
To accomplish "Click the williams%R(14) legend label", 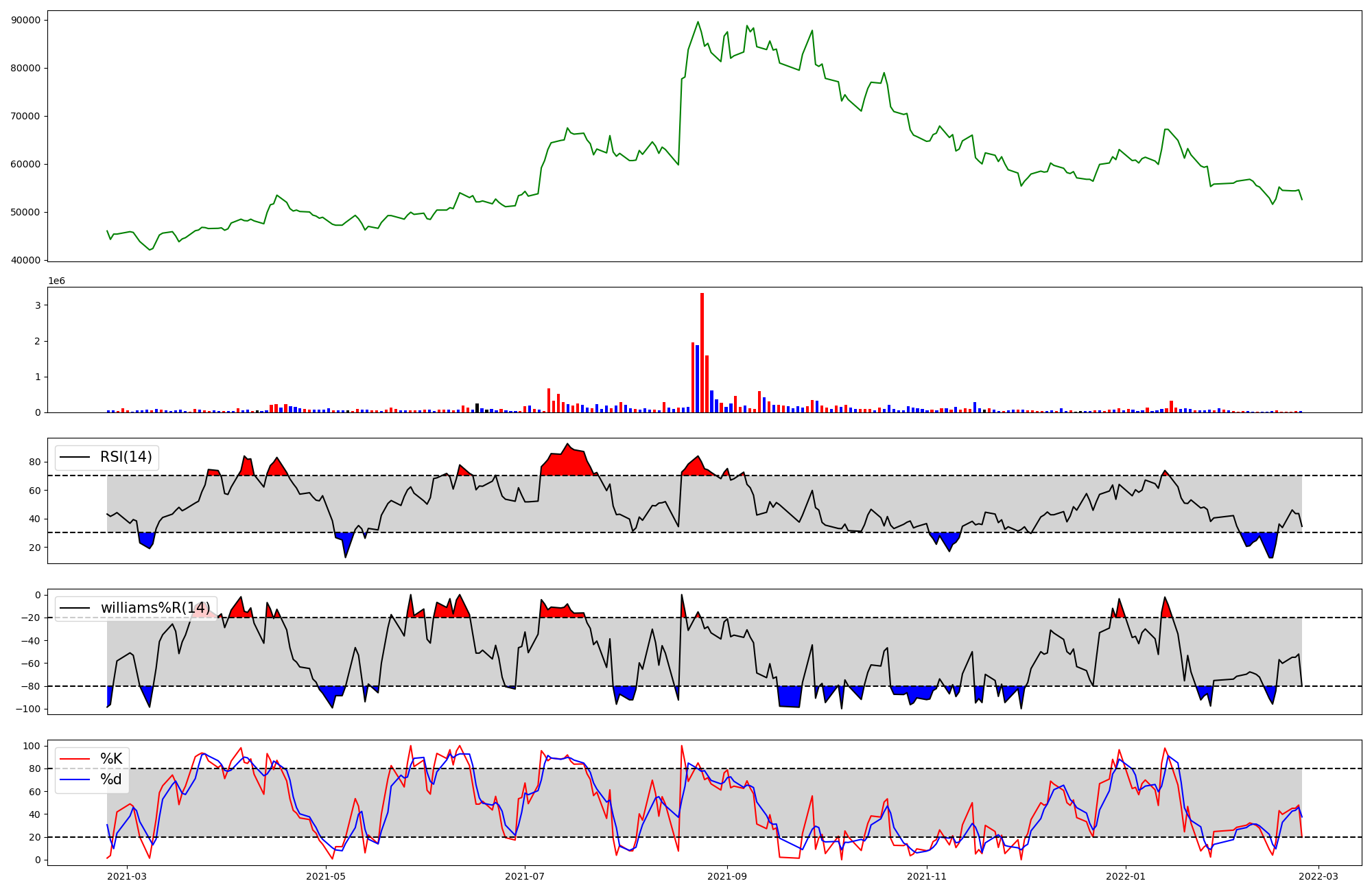I will [x=155, y=608].
